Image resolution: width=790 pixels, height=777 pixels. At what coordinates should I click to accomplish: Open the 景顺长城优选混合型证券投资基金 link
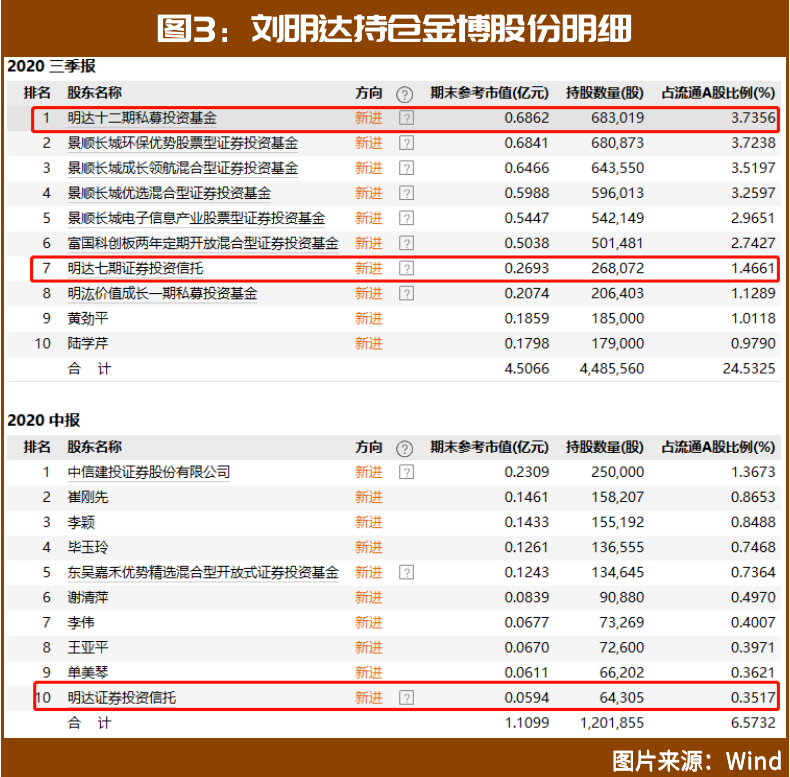coord(169,193)
